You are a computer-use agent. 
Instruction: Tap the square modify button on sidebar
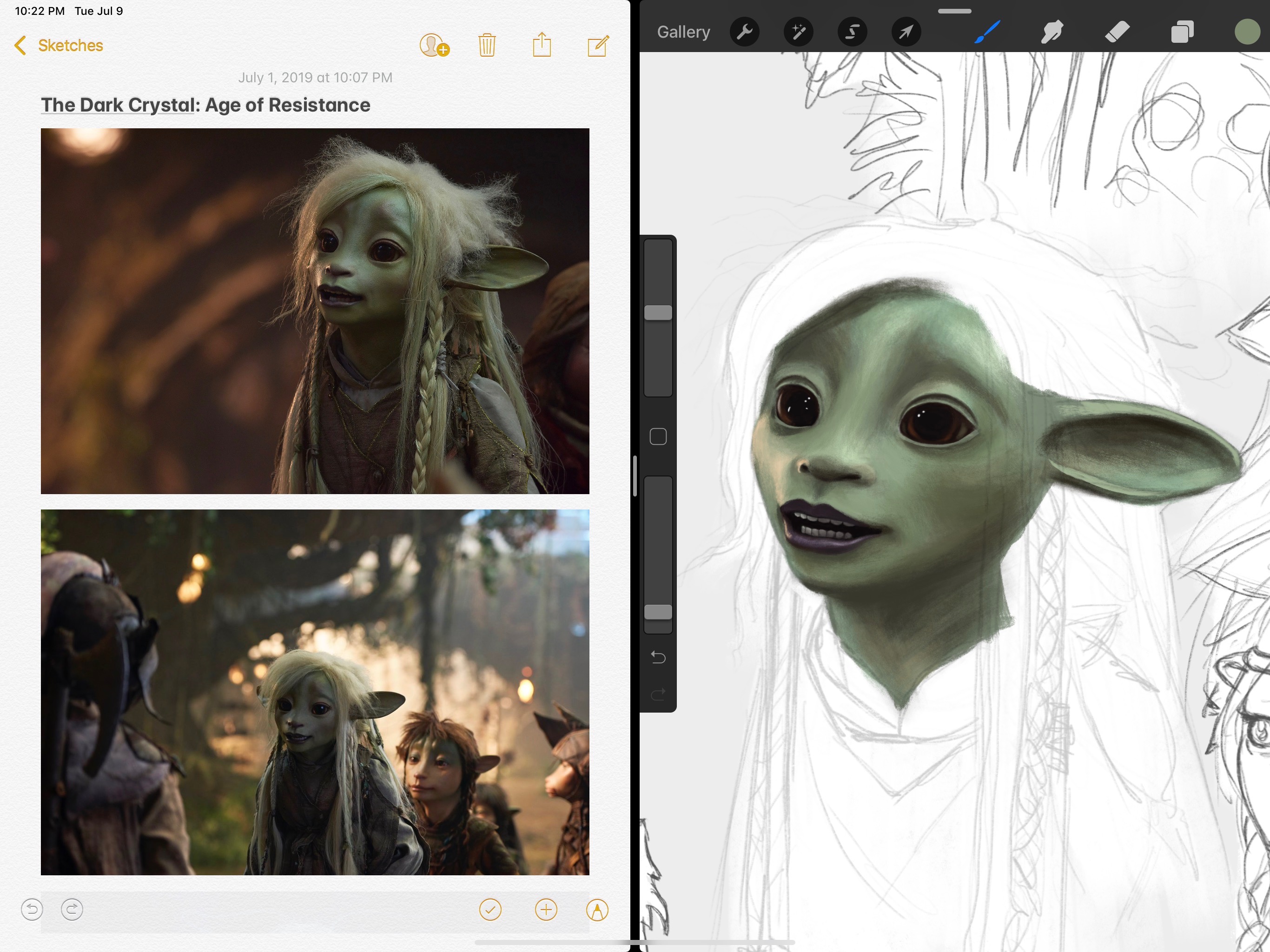tap(658, 437)
